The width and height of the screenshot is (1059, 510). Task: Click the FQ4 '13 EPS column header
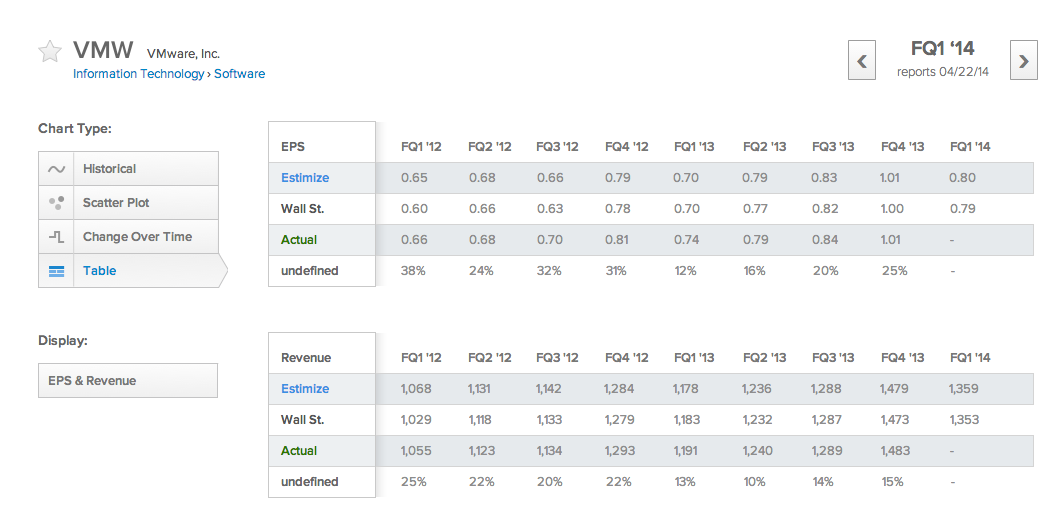[902, 147]
